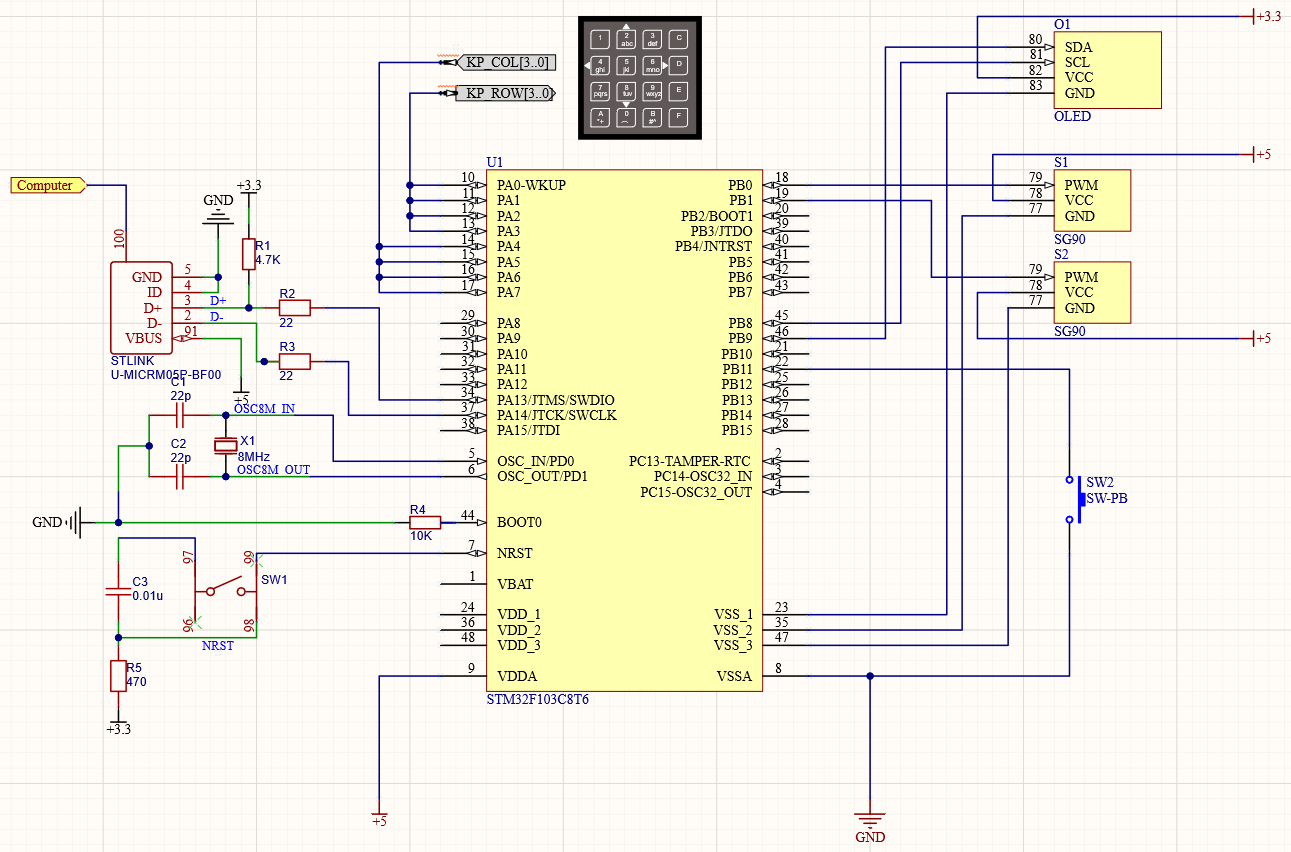Click the VBUS pin on STLINK connector
This screenshot has width=1291, height=852.
click(x=143, y=338)
